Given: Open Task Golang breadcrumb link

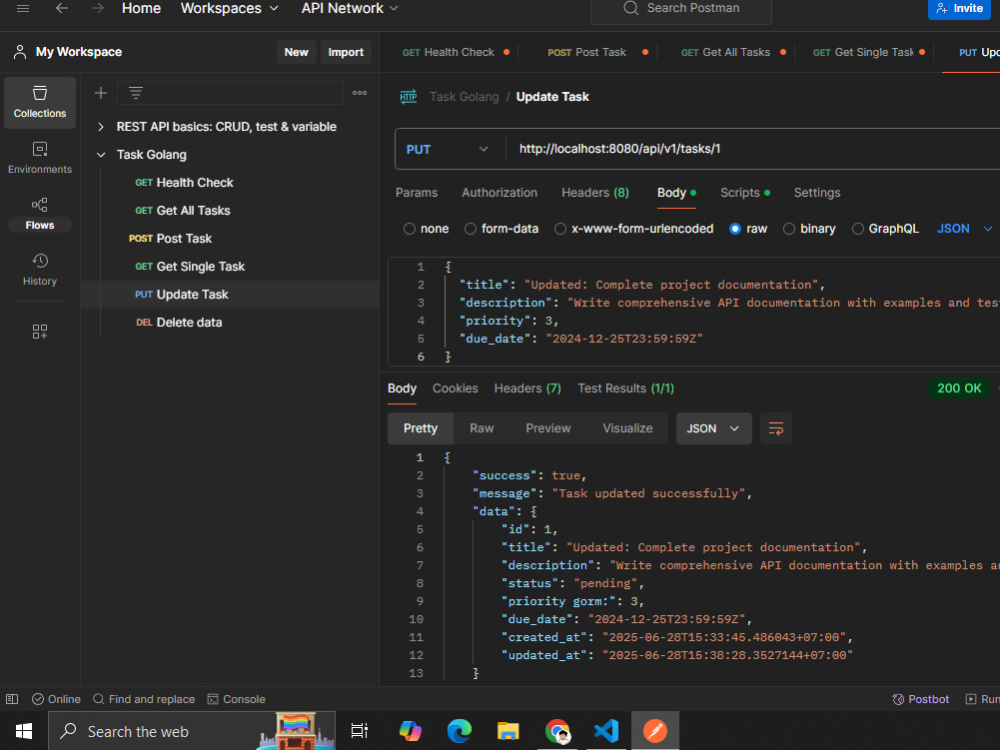Looking at the screenshot, I should [x=464, y=97].
